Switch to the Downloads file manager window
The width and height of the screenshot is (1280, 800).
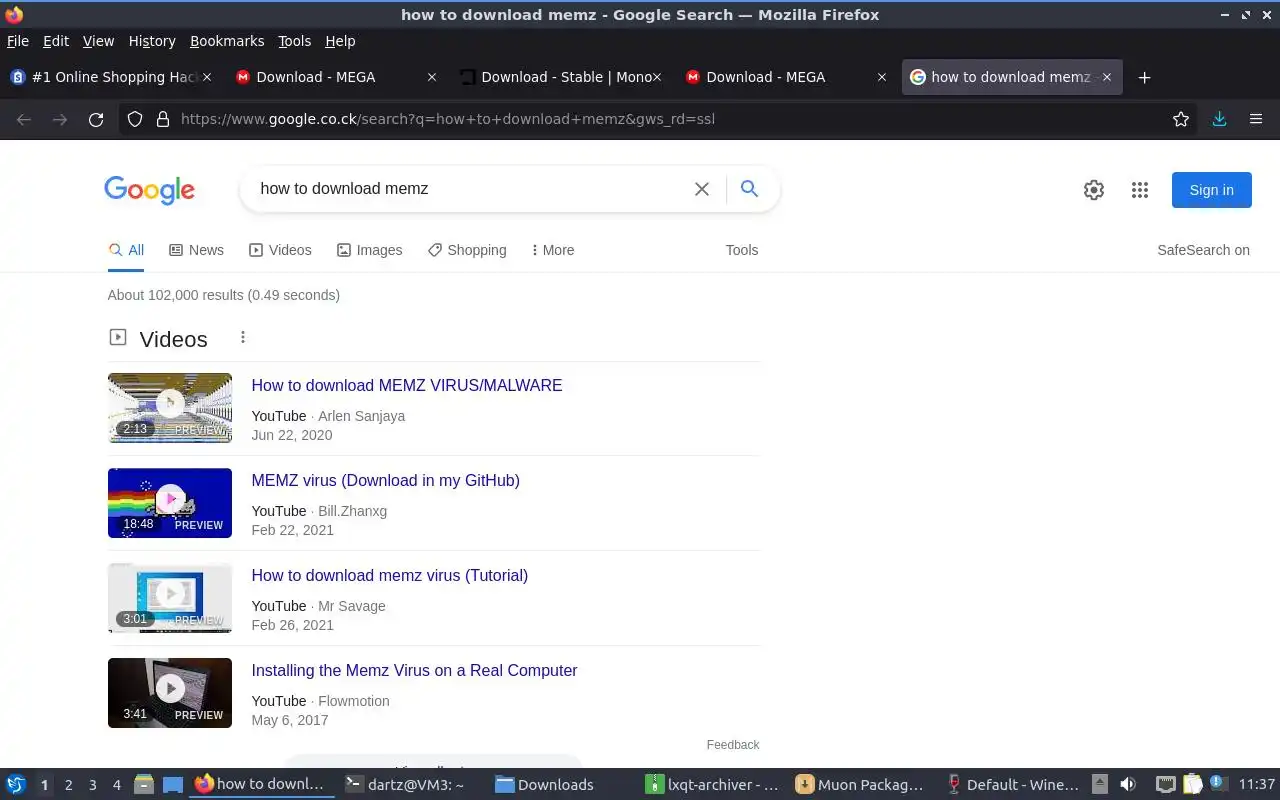[560, 784]
